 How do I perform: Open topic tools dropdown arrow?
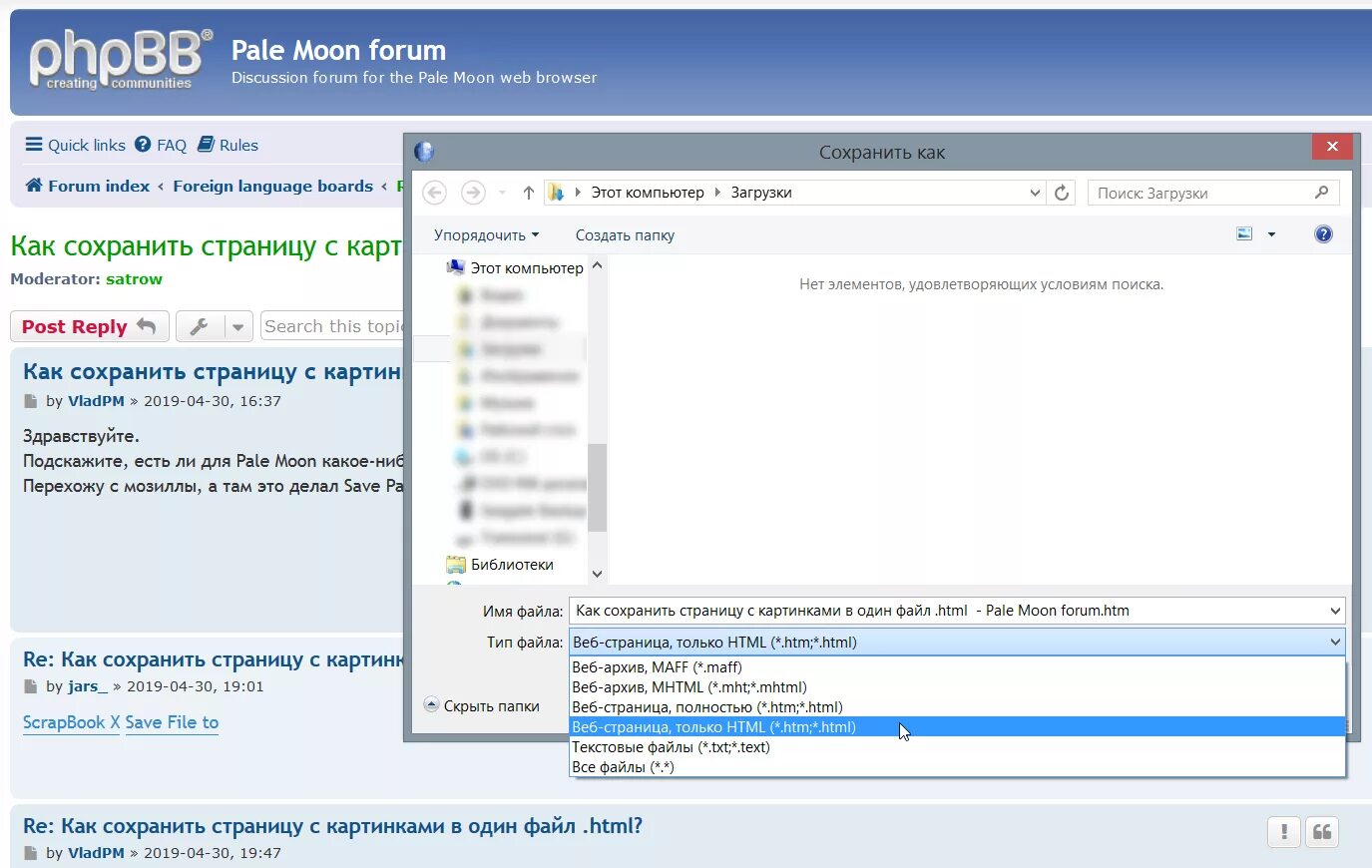[237, 326]
